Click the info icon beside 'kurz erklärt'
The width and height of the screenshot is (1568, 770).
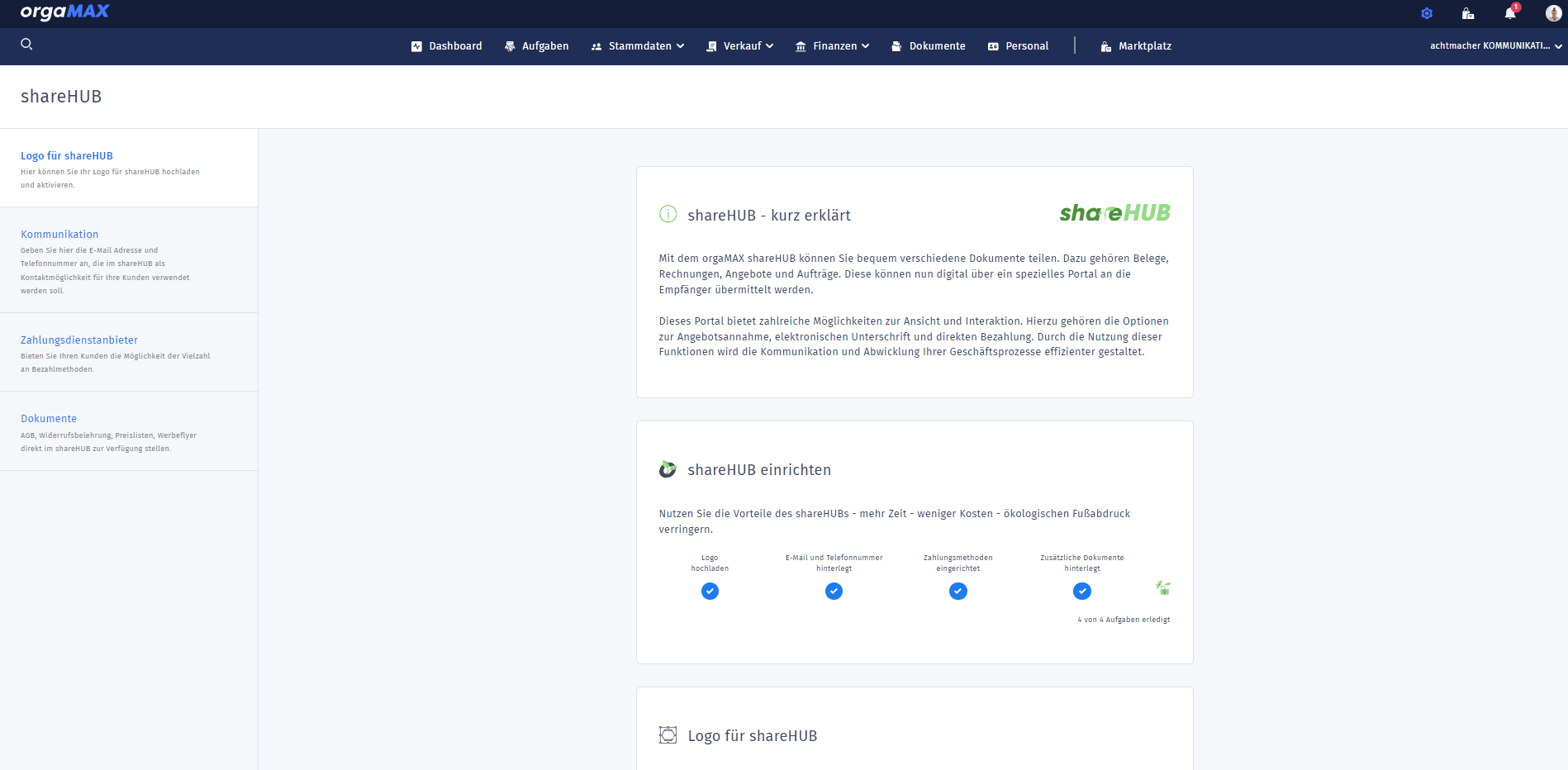668,214
